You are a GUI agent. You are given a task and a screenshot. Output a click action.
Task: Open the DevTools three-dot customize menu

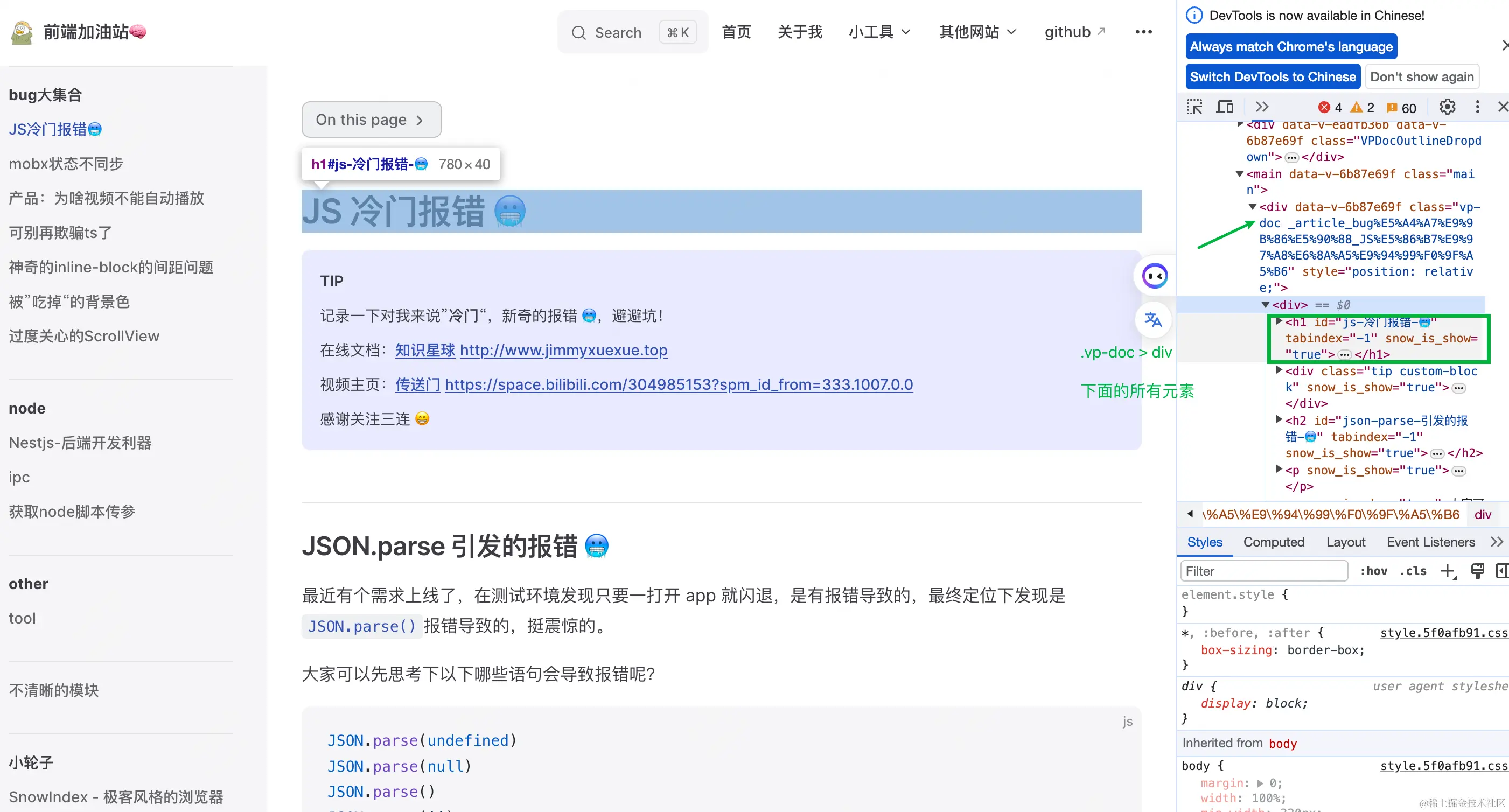coord(1477,107)
